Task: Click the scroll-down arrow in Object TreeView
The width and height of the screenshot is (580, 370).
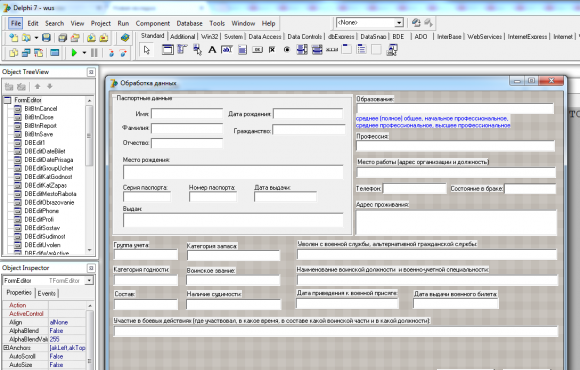Action: pos(89,250)
